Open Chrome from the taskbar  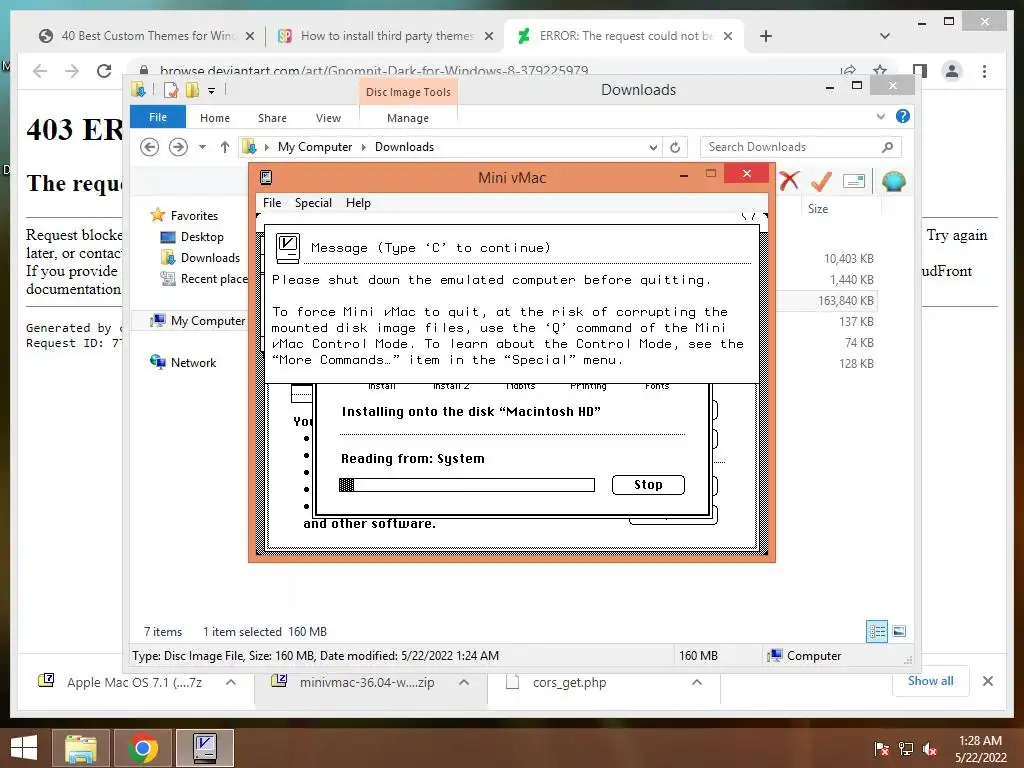point(142,748)
